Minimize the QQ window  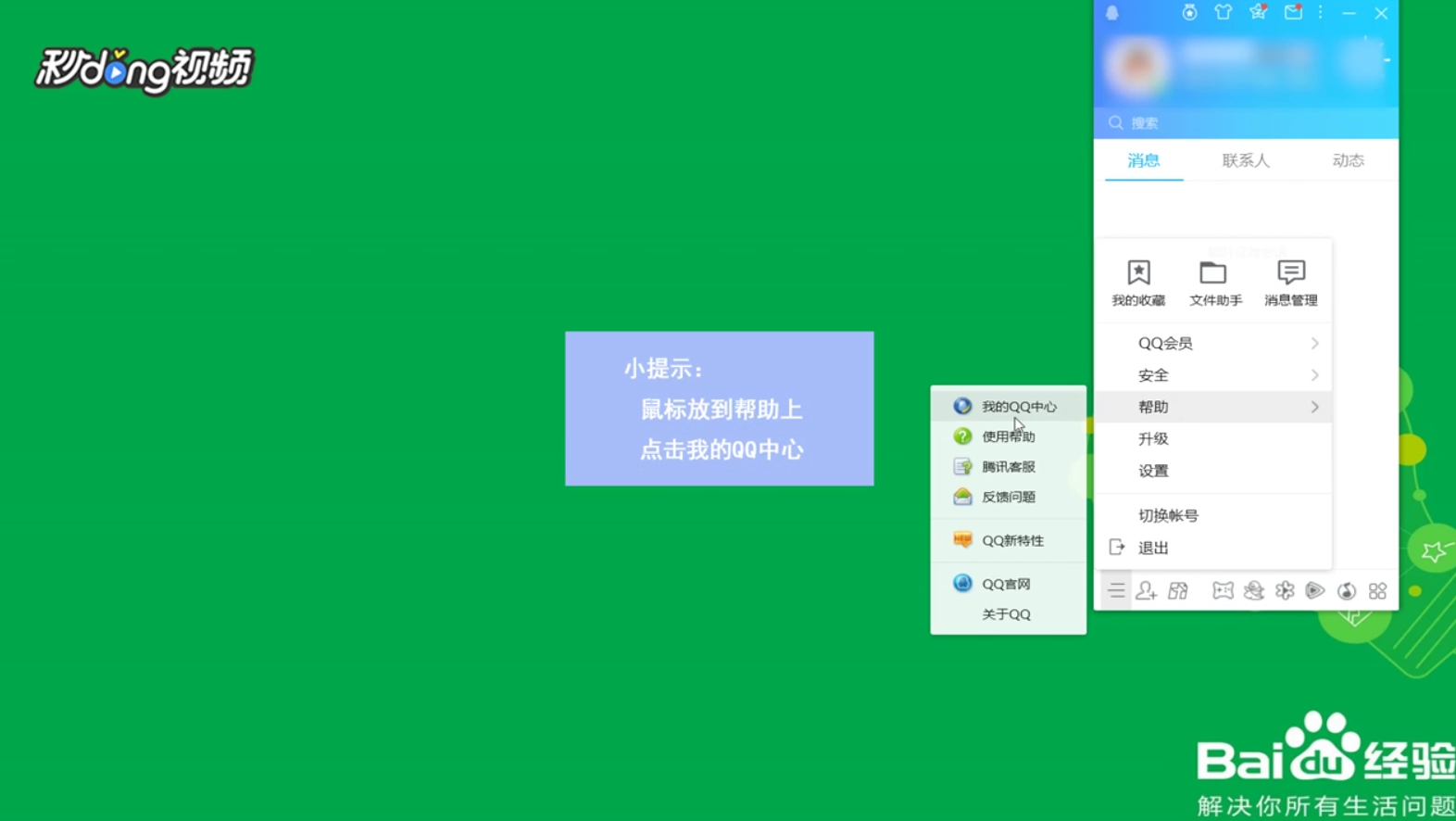click(x=1349, y=13)
